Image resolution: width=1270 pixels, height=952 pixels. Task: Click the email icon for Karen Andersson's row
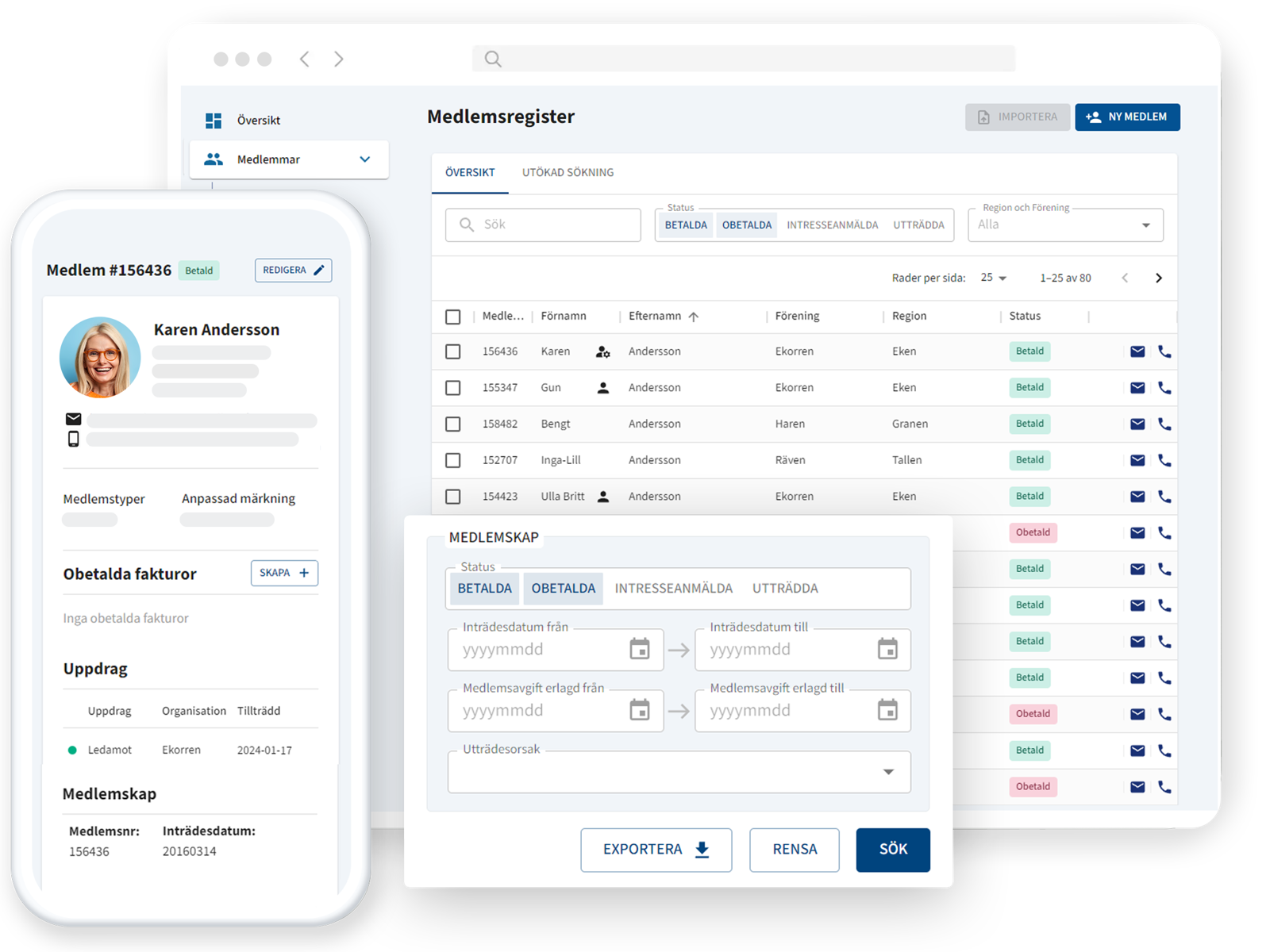1137,351
